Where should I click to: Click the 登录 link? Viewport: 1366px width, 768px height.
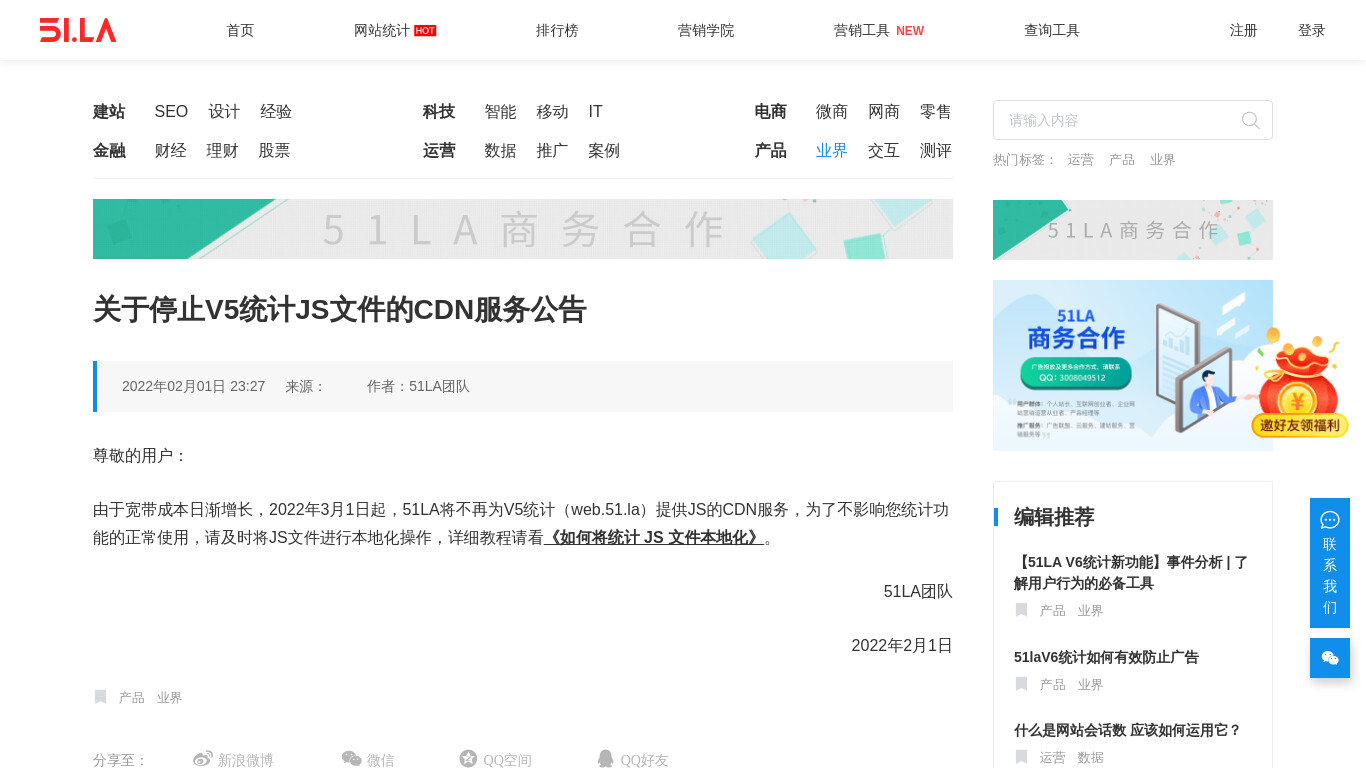(x=1312, y=30)
